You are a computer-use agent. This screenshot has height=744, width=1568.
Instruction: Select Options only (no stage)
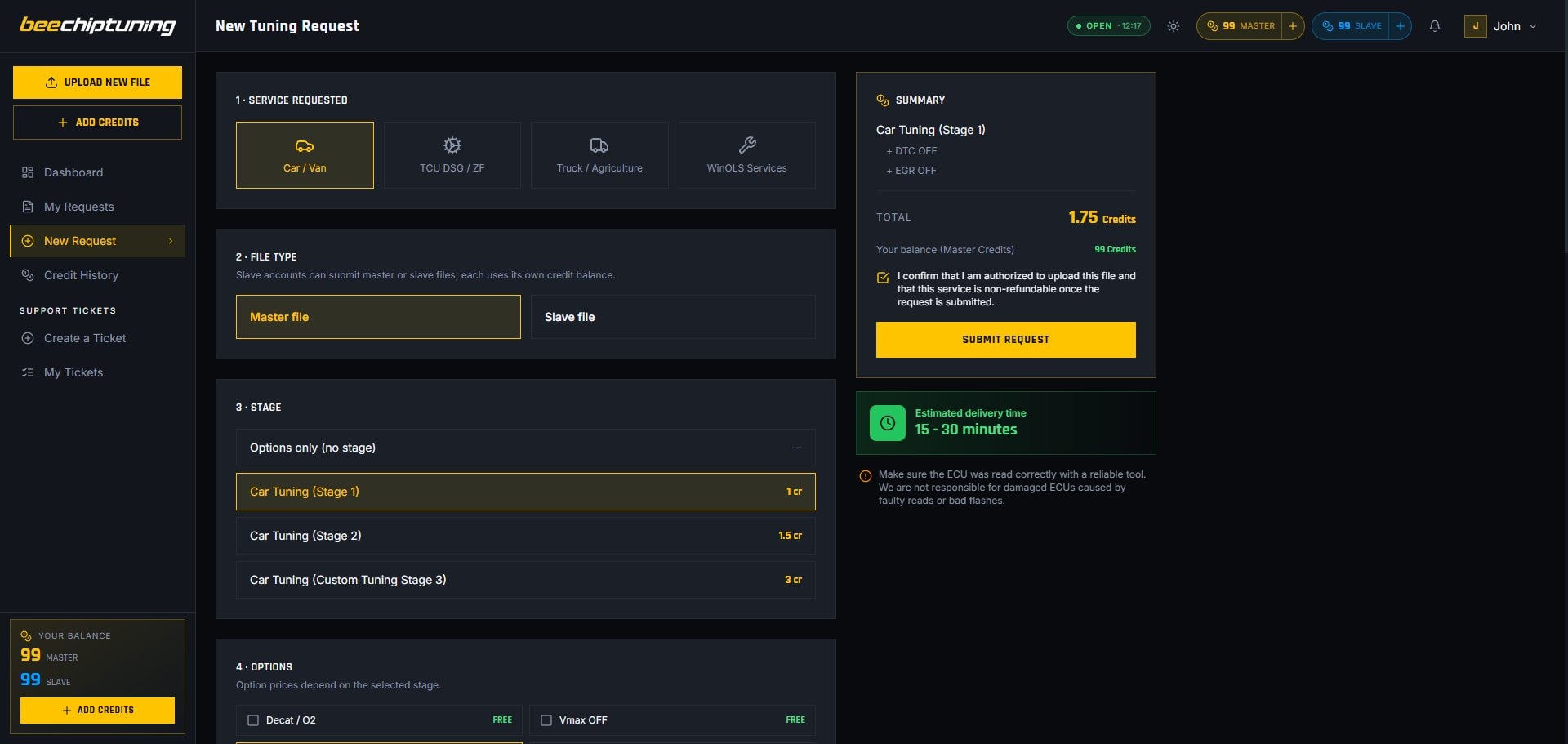(x=526, y=448)
